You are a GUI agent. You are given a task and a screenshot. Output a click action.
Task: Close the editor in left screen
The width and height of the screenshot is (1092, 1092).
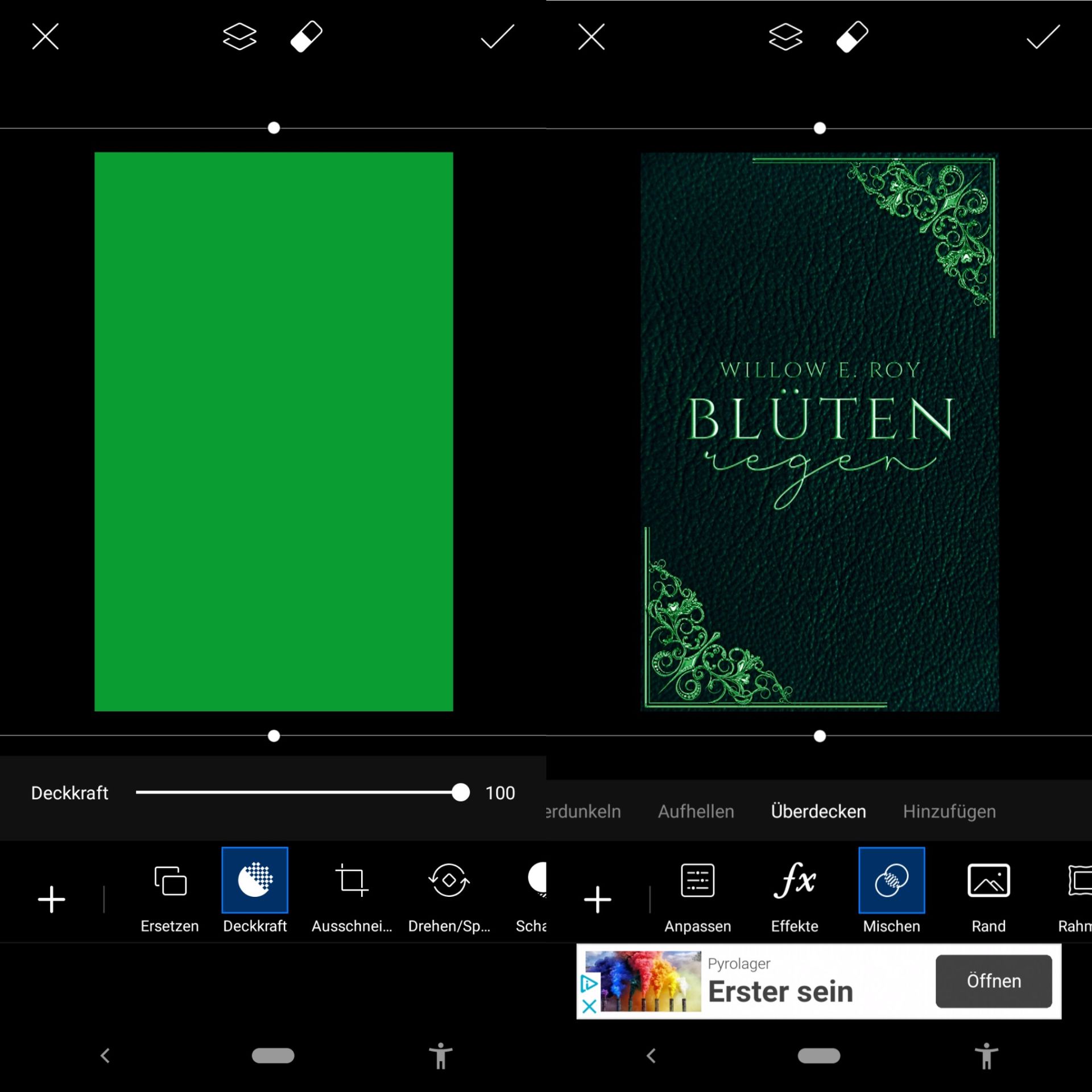[x=45, y=37]
